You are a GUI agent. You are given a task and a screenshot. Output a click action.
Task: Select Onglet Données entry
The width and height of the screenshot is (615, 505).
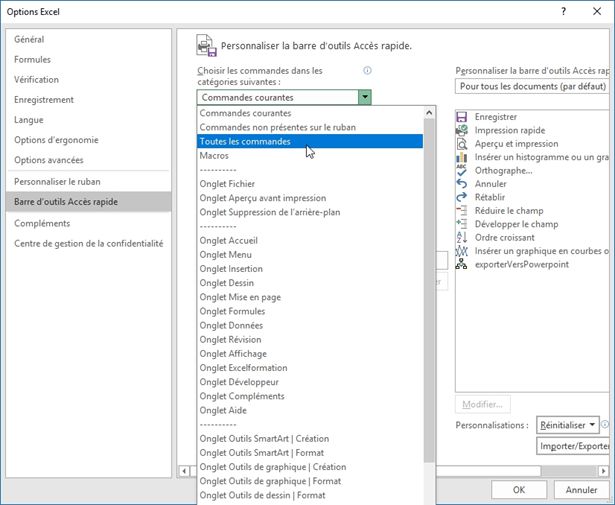pyautogui.click(x=310, y=325)
